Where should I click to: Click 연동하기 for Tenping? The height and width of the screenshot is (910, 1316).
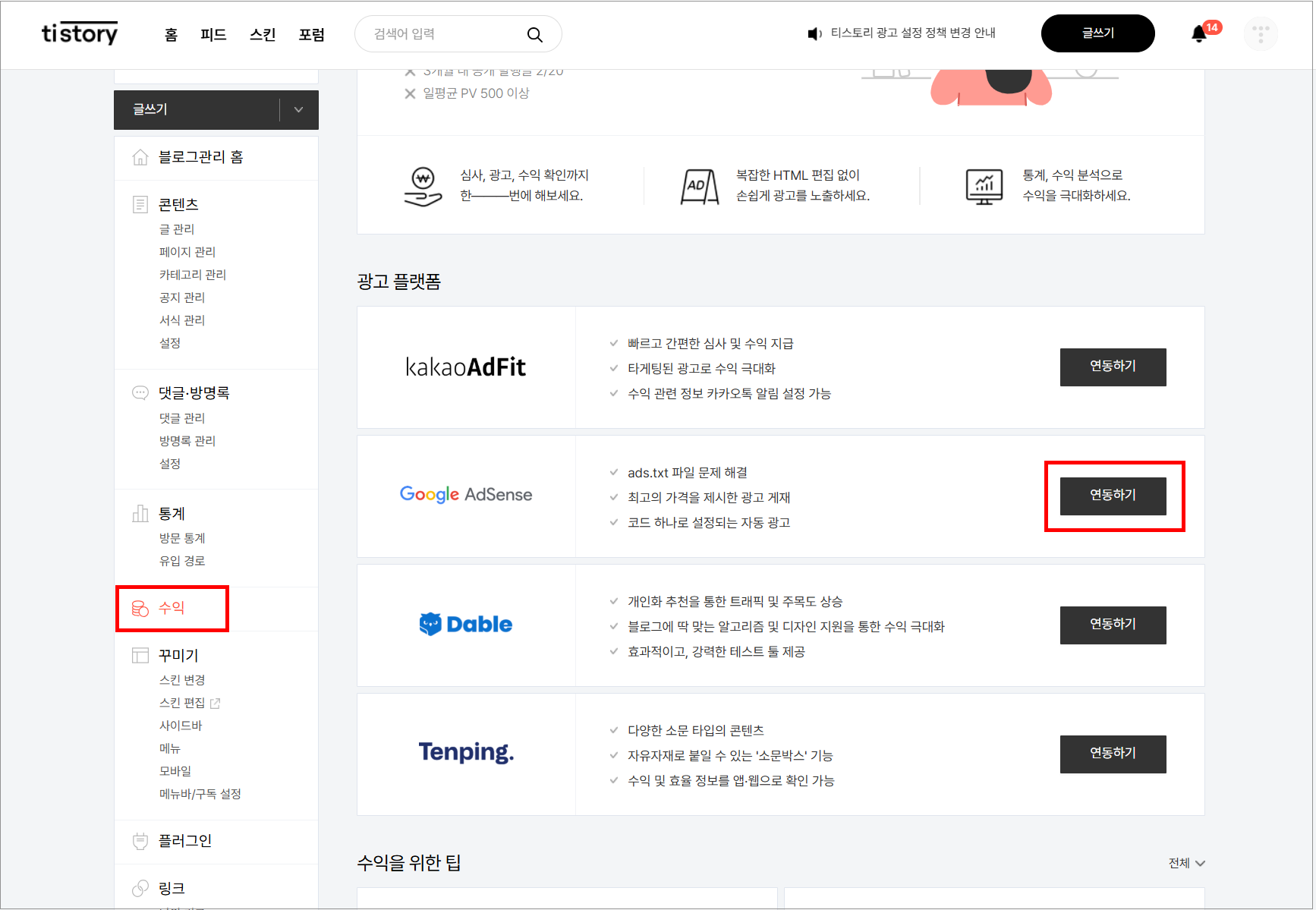coord(1113,754)
